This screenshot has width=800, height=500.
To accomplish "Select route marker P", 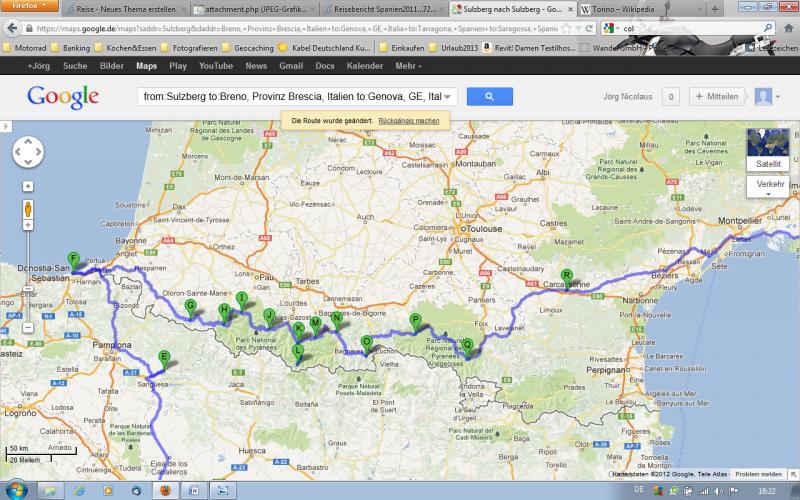I will [x=416, y=322].
